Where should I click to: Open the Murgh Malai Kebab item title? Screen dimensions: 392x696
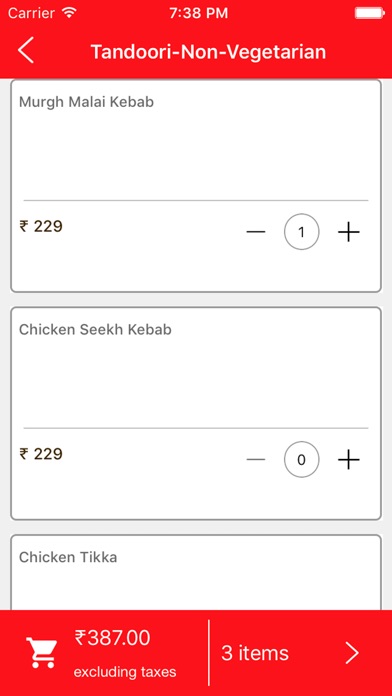click(87, 102)
